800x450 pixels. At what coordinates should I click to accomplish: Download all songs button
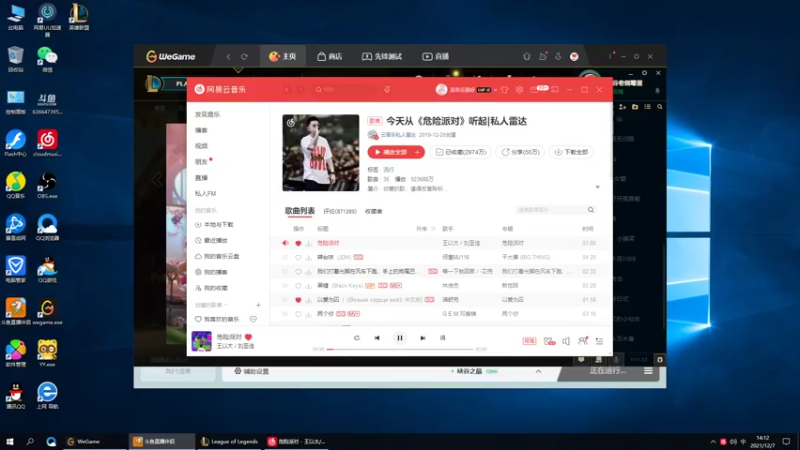[571, 152]
